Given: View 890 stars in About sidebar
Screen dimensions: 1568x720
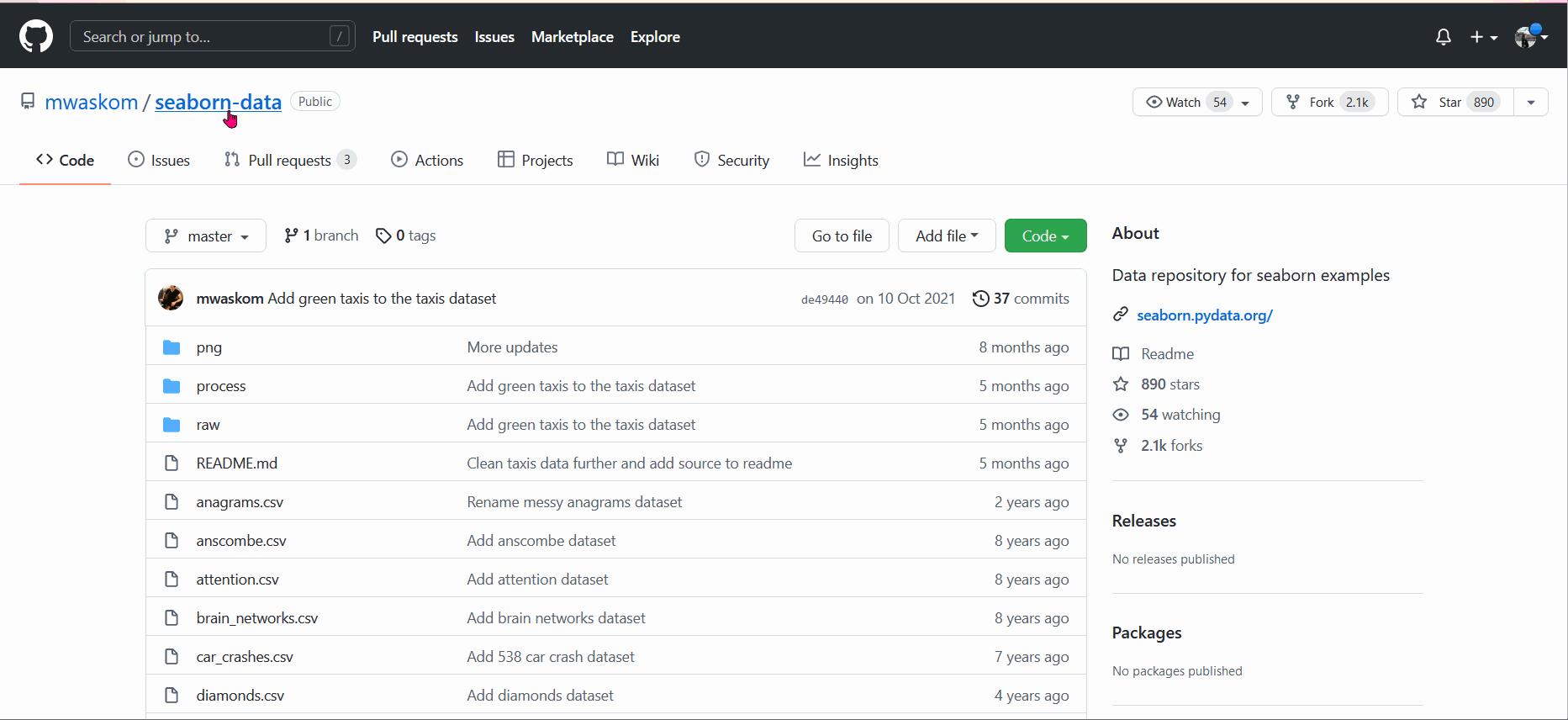Looking at the screenshot, I should click(1157, 384).
